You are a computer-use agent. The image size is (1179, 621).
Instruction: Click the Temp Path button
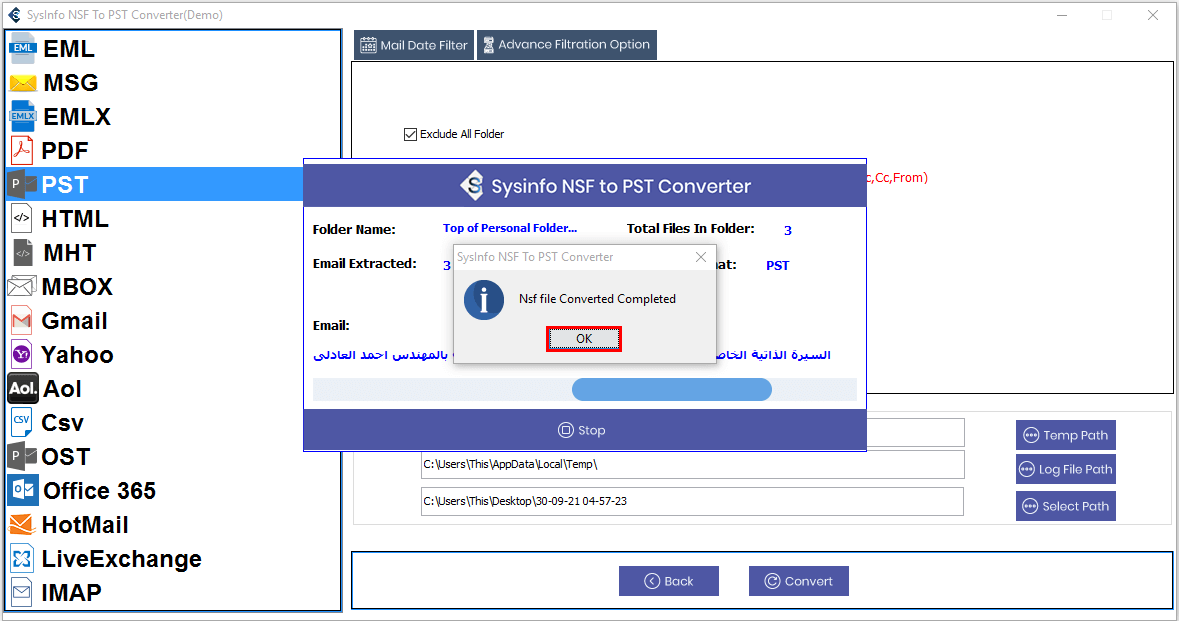coord(1065,435)
